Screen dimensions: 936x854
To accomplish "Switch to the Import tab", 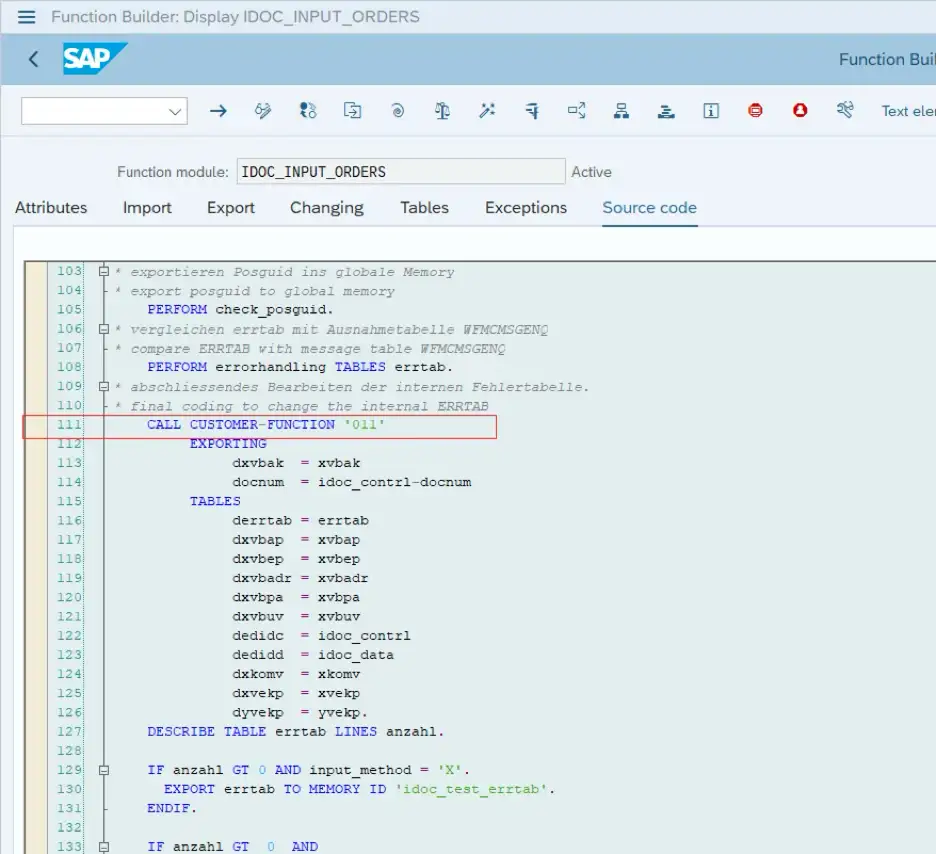I will click(147, 208).
